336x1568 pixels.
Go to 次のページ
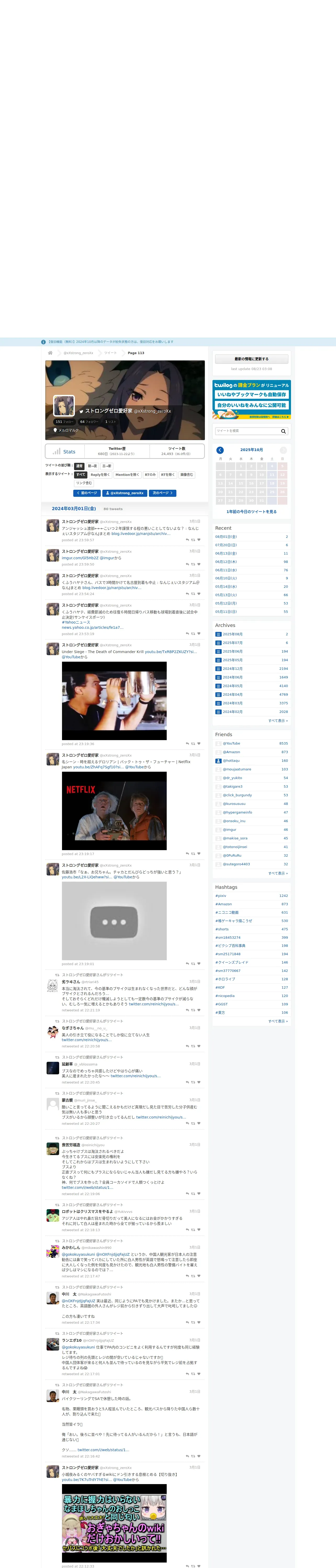(162, 493)
